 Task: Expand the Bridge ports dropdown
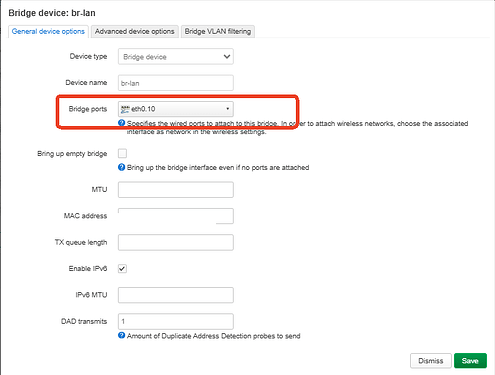176,109
